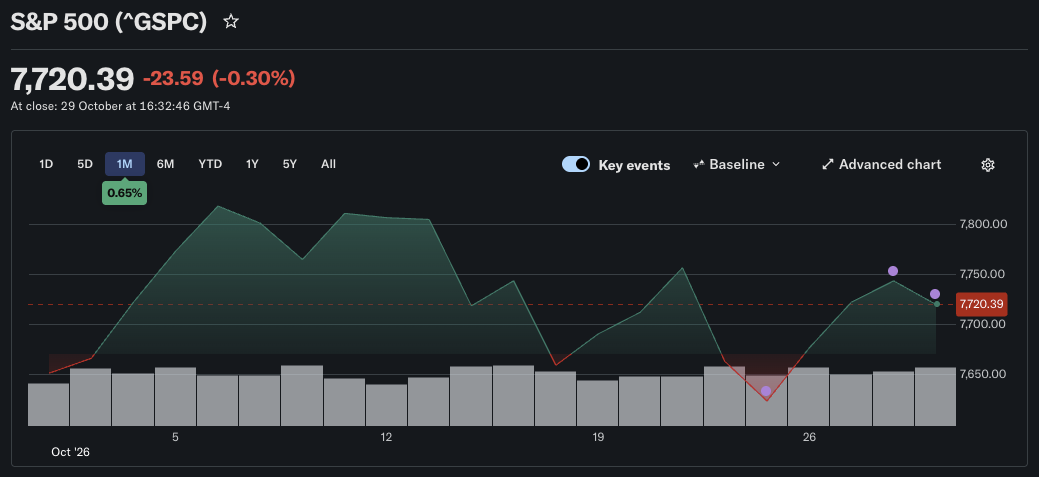Screen dimensions: 1039x477
Task: Select the 5D time range
Action: click(x=85, y=164)
